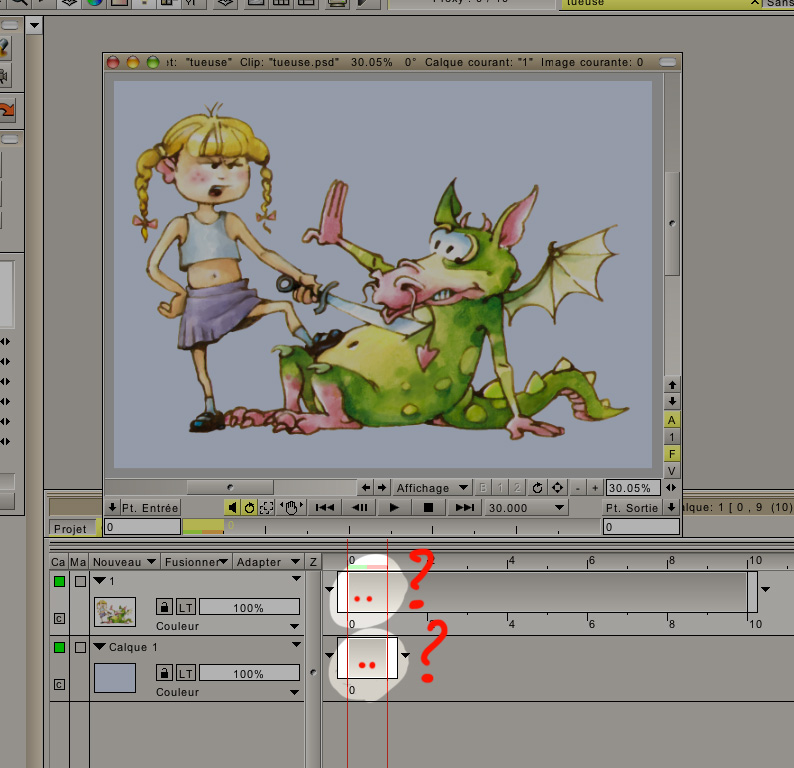
Task: Open Calque 1 options arrow at right
Action: click(296, 644)
